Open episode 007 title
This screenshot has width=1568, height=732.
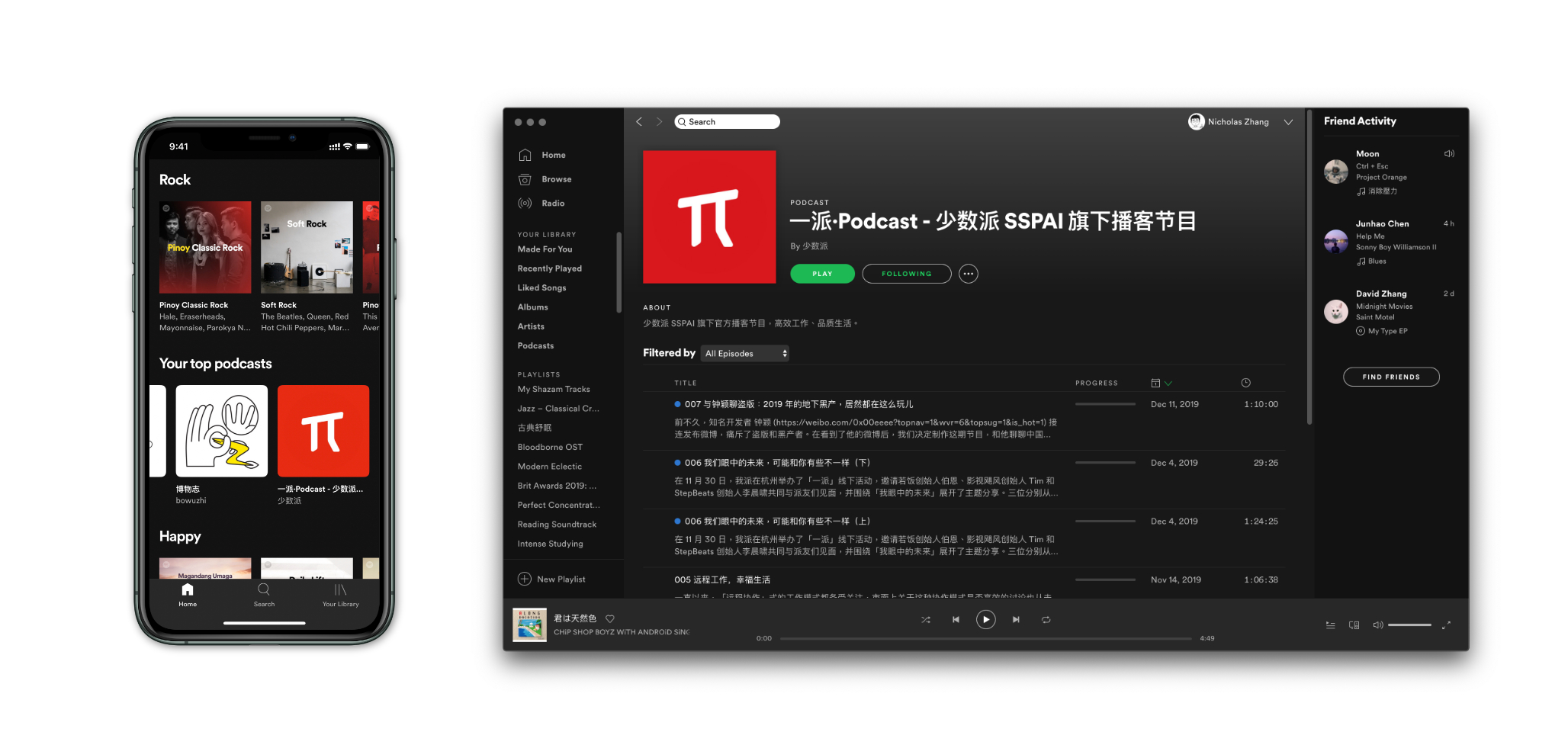798,404
